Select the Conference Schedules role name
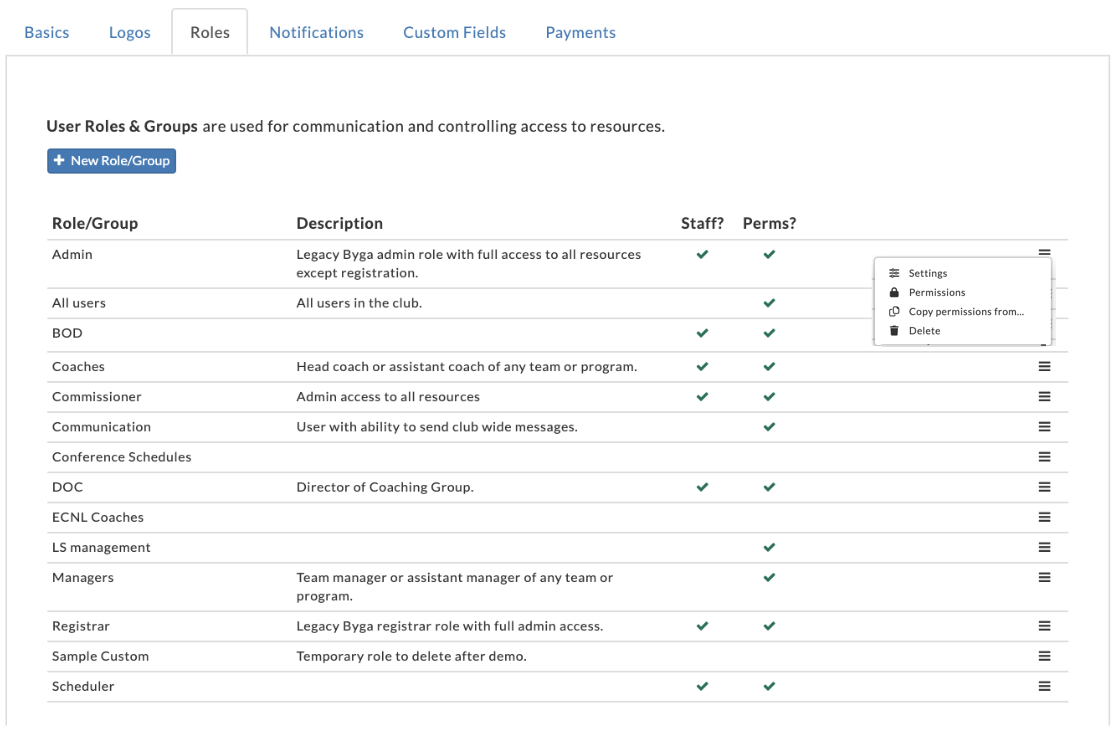1118x742 pixels. point(121,457)
